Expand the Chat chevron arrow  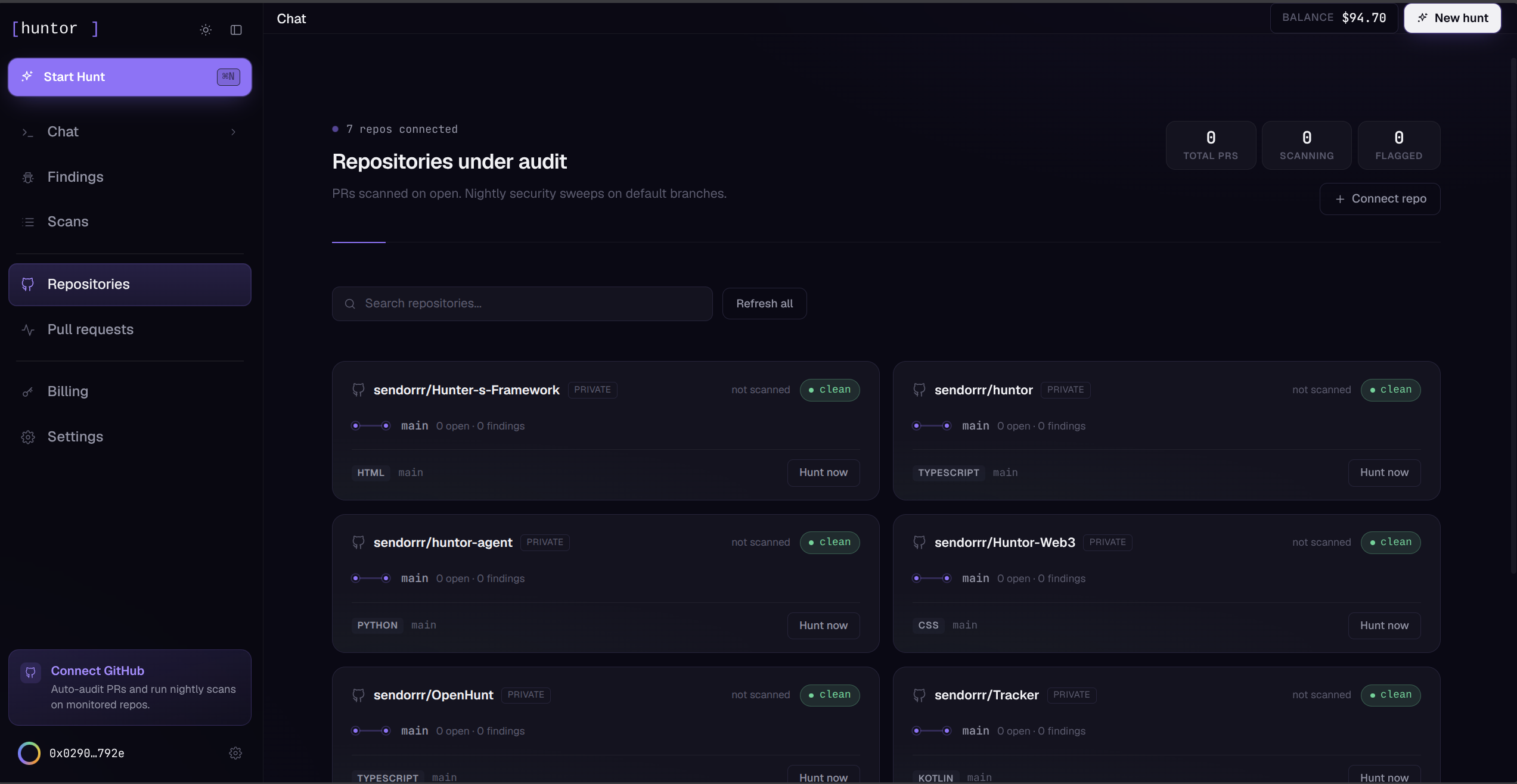click(x=233, y=132)
